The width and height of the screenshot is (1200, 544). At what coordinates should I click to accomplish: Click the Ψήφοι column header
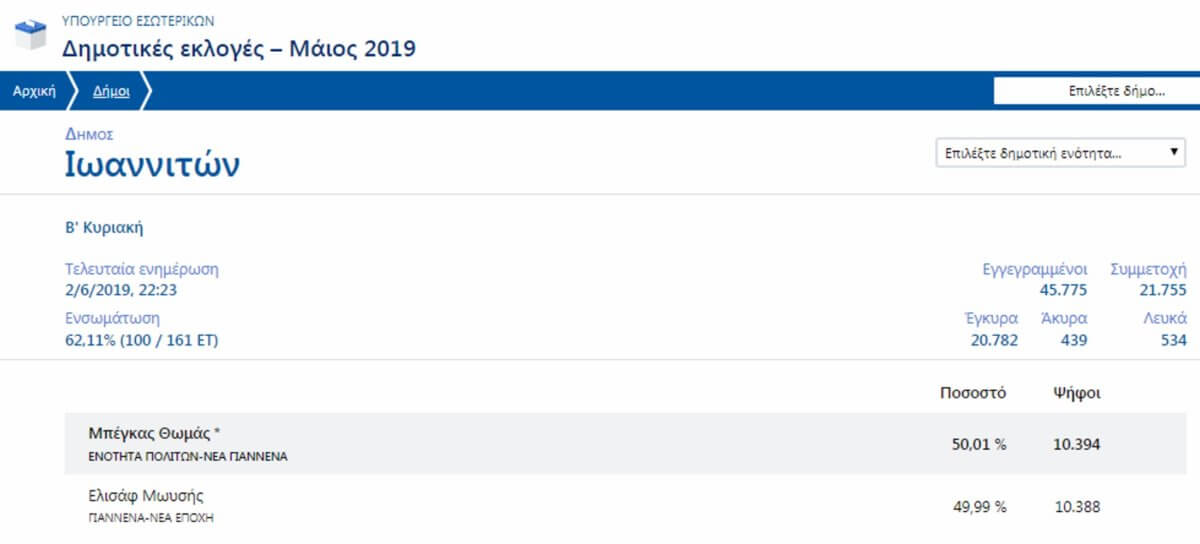tap(1077, 393)
